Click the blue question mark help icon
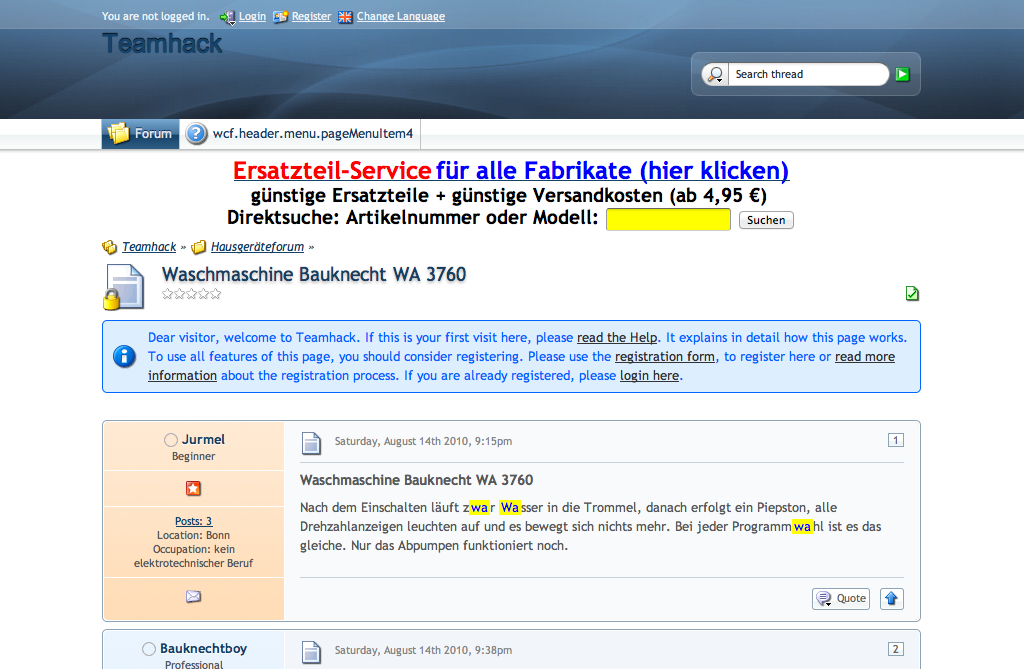Viewport: 1024px width, 669px height. 197,134
